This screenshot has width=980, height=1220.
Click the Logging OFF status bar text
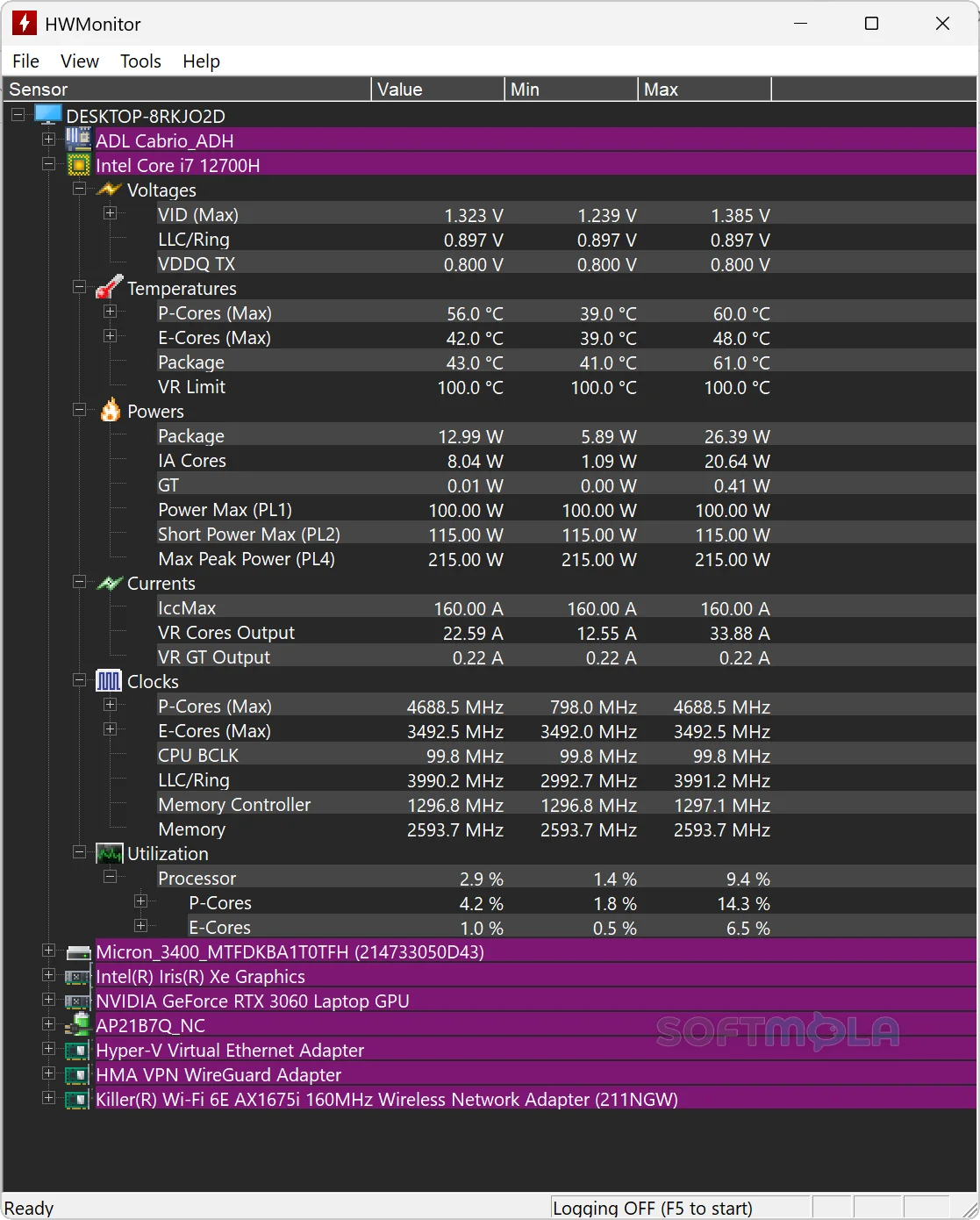coord(653,1208)
